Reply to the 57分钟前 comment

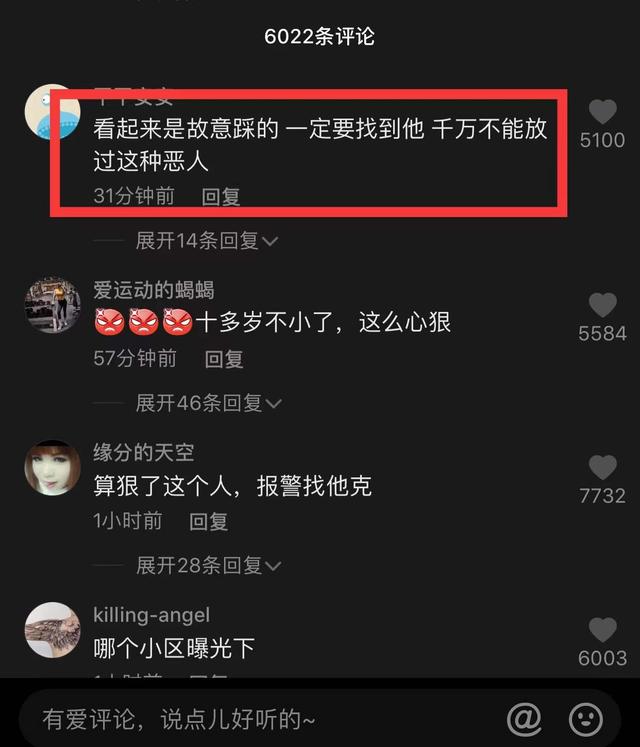pos(224,359)
